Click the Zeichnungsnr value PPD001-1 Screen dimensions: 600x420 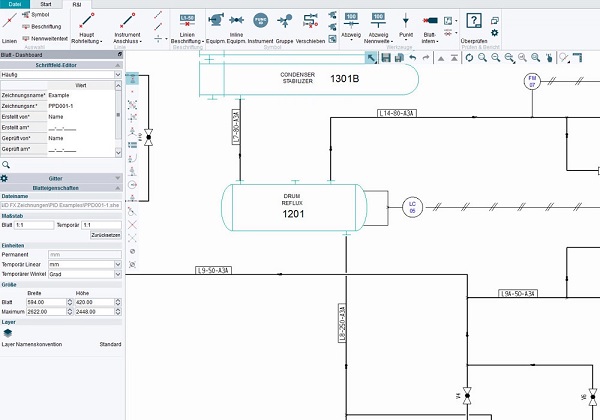(81, 106)
